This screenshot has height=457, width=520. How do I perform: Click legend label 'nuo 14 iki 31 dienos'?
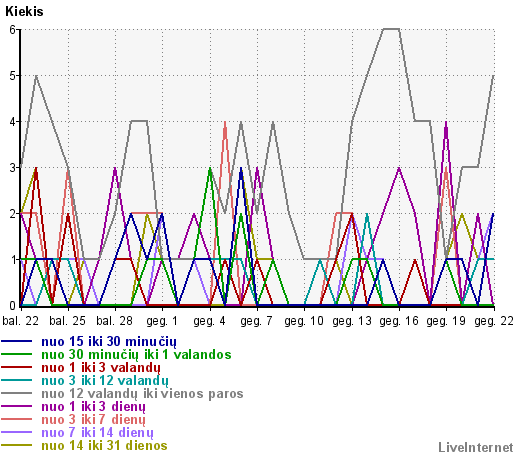coord(104,446)
